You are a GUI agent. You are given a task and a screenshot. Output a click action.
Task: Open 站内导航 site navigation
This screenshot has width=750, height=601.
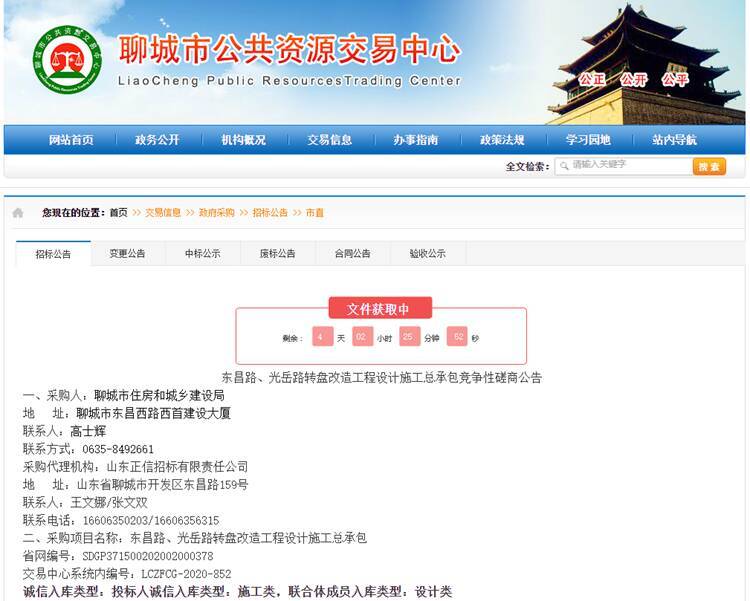coord(674,140)
